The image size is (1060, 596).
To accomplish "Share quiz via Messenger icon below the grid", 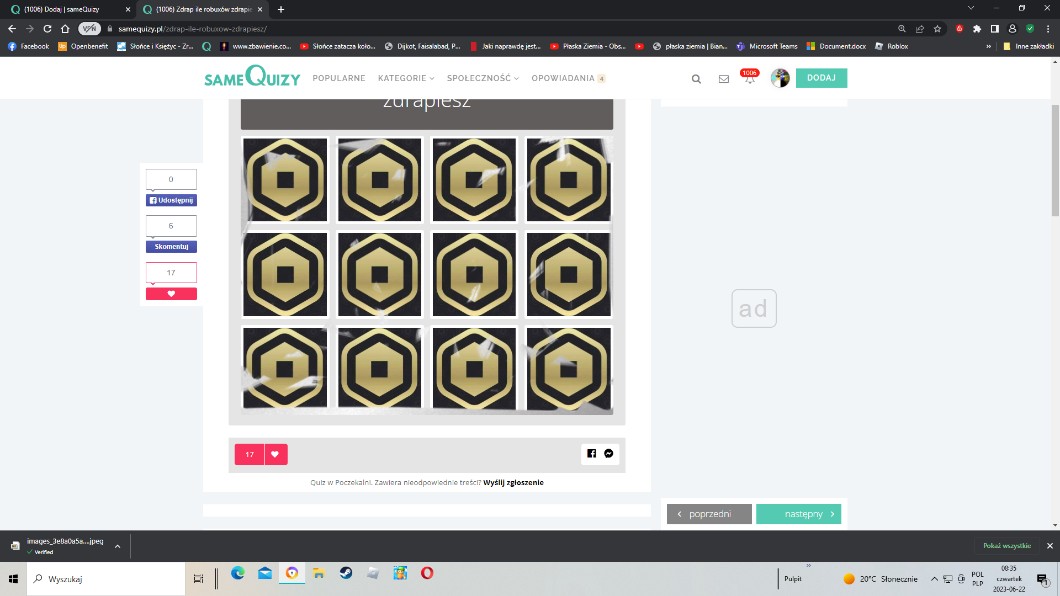I will coord(609,454).
